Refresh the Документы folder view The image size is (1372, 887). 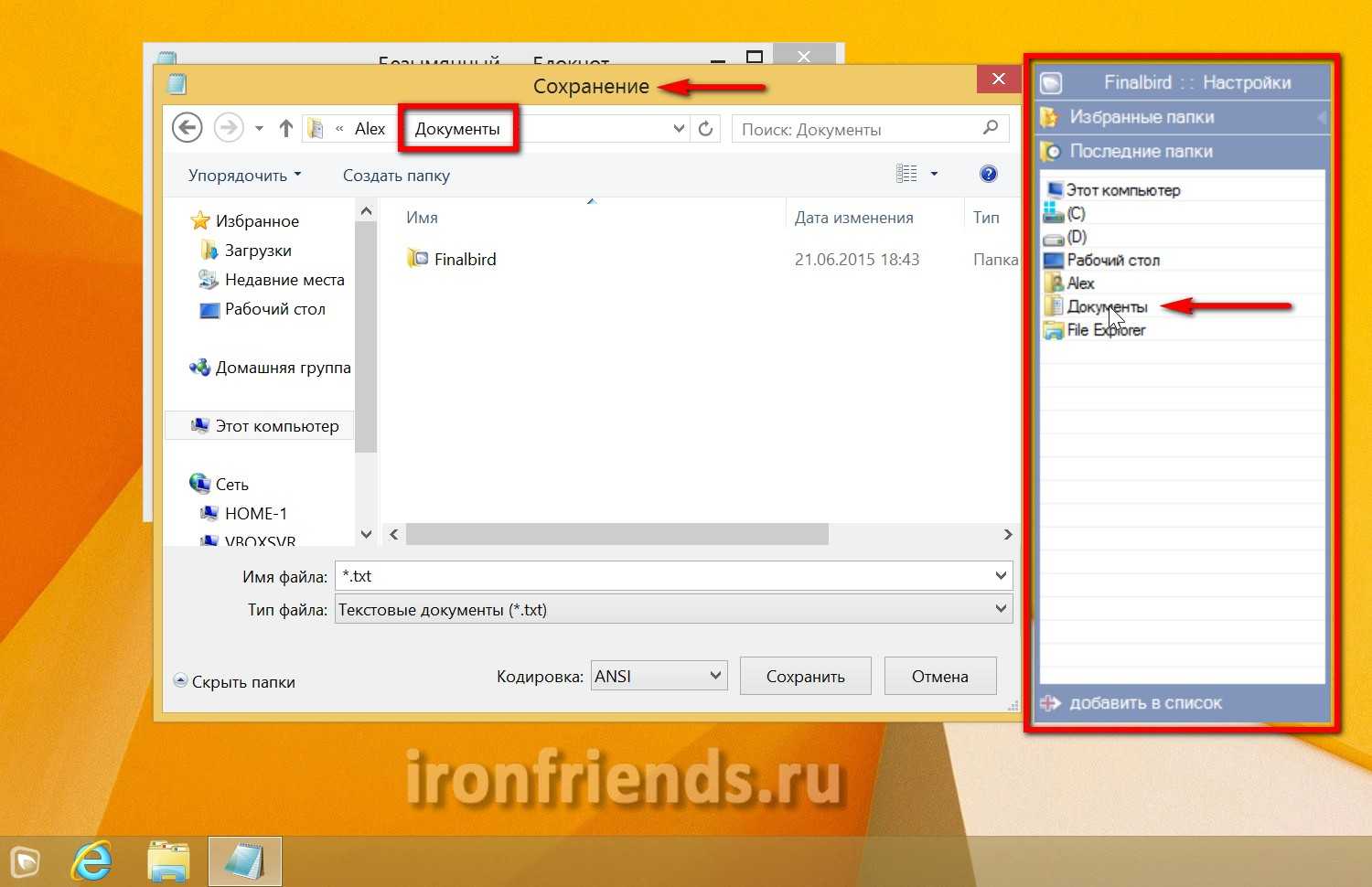pyautogui.click(x=705, y=129)
